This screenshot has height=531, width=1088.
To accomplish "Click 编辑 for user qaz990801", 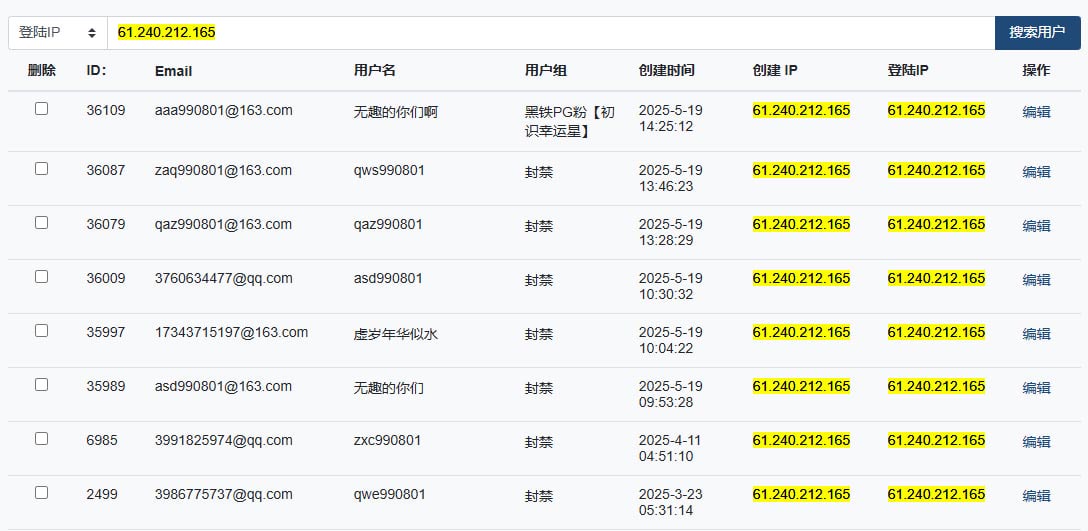I will [1036, 226].
